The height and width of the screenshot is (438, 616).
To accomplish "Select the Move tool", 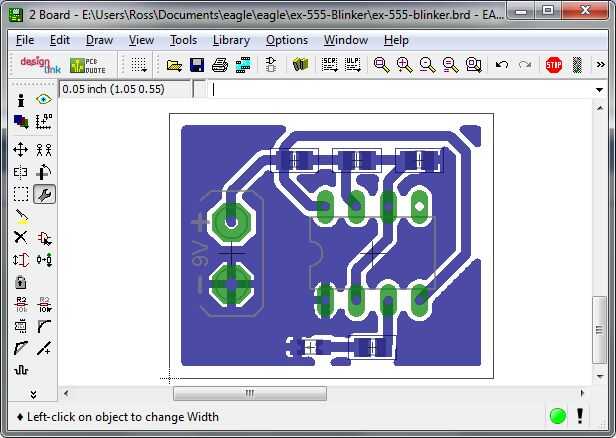I will point(20,150).
